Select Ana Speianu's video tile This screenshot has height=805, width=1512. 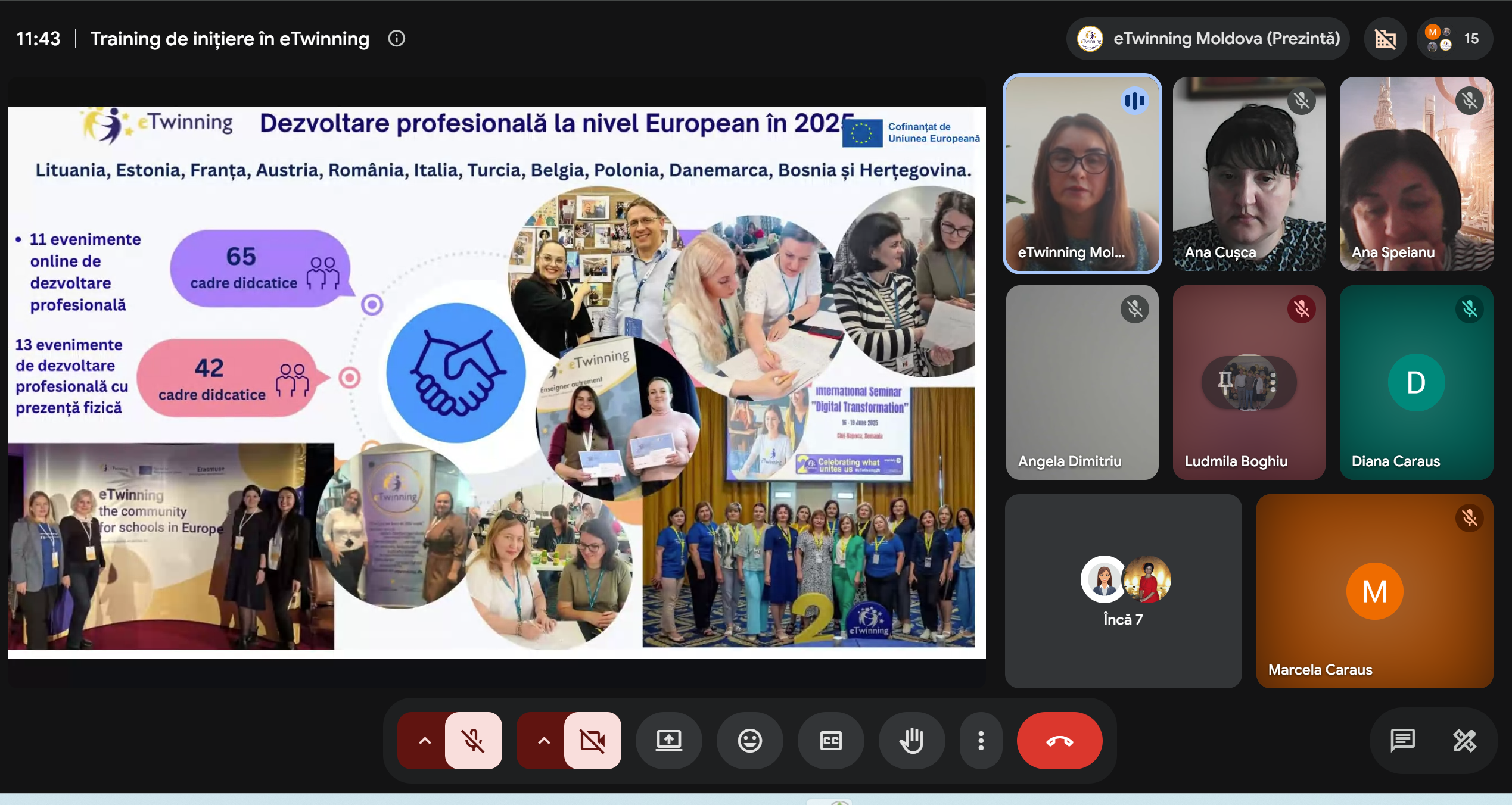(x=1416, y=174)
